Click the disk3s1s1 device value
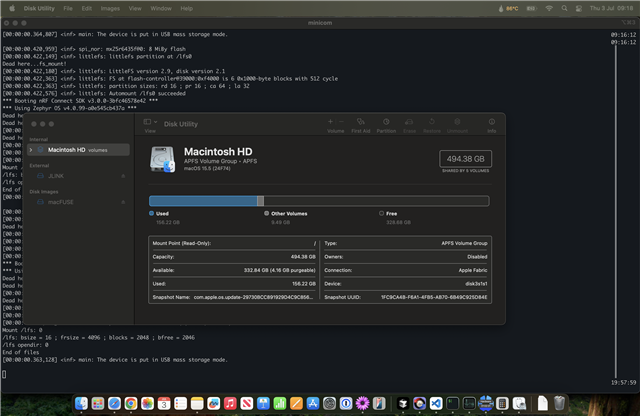Viewport: 640px width, 416px height. [x=476, y=284]
